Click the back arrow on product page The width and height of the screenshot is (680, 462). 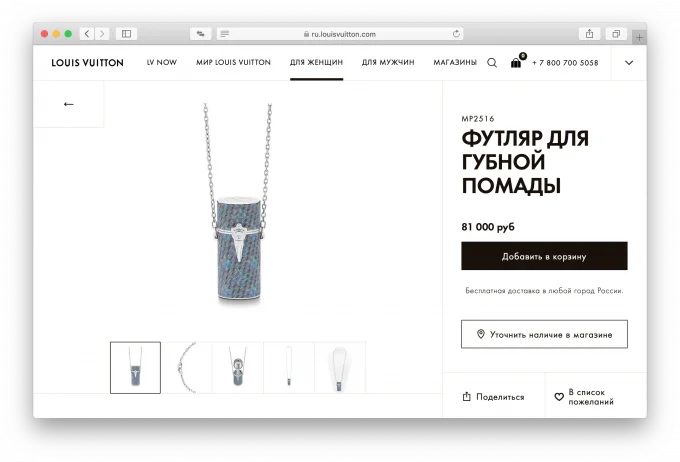pyautogui.click(x=69, y=104)
